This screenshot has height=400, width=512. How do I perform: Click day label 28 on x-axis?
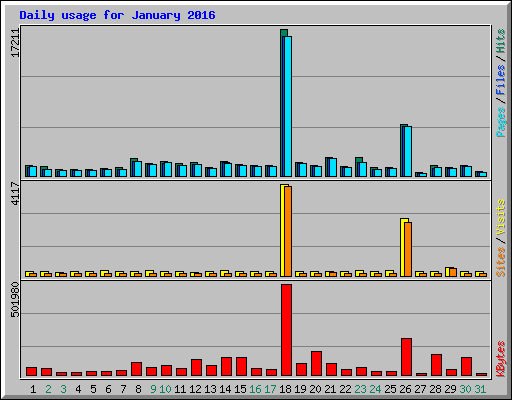pos(435,389)
